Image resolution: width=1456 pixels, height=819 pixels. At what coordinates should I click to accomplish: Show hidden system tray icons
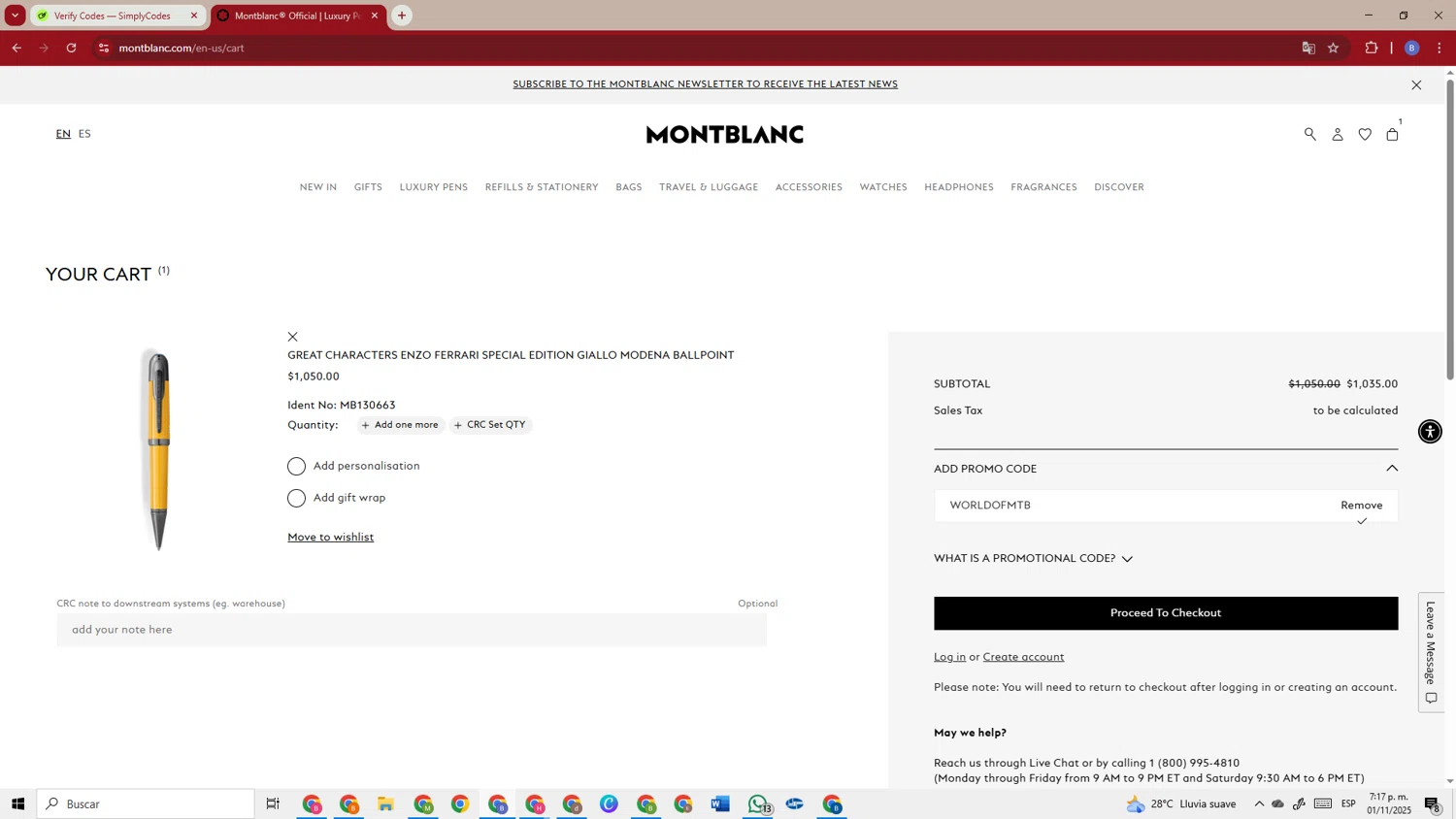click(1259, 803)
